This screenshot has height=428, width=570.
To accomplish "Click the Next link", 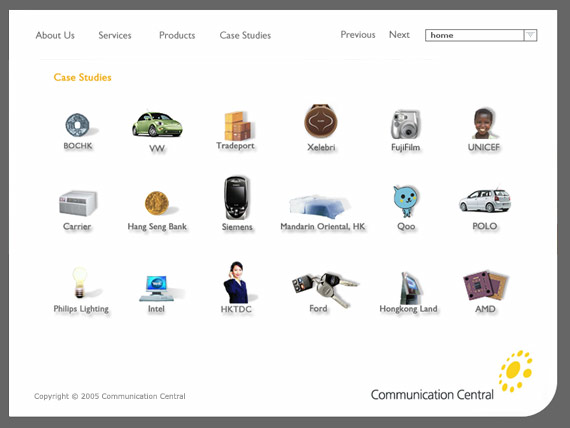I will click(399, 35).
